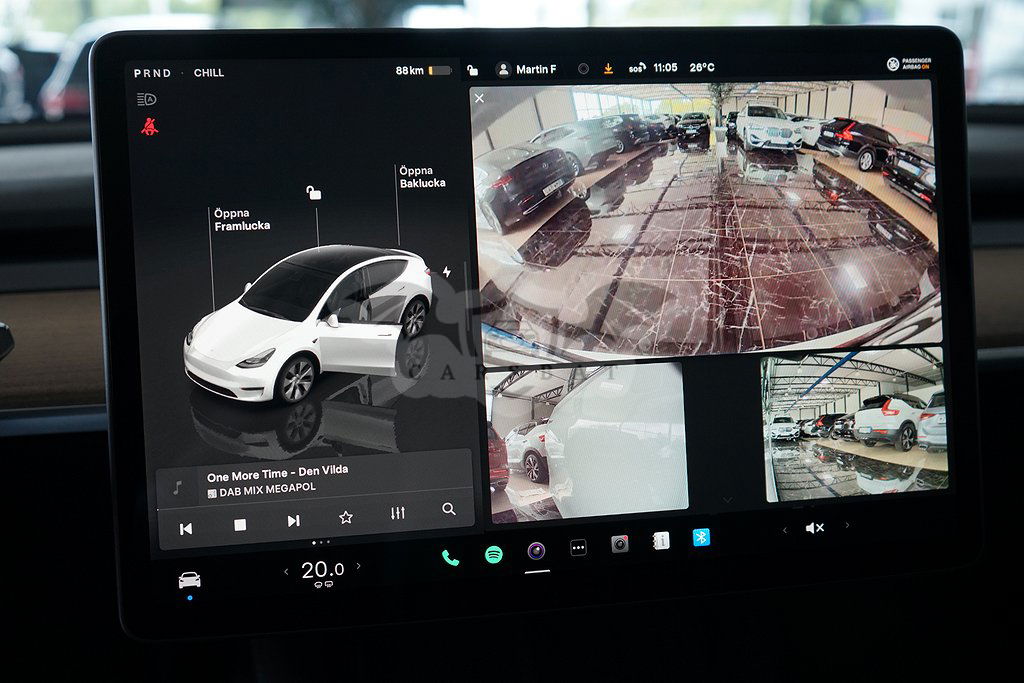Tap the charge port lightning icon
Screen dimensions: 1024x683
[447, 272]
